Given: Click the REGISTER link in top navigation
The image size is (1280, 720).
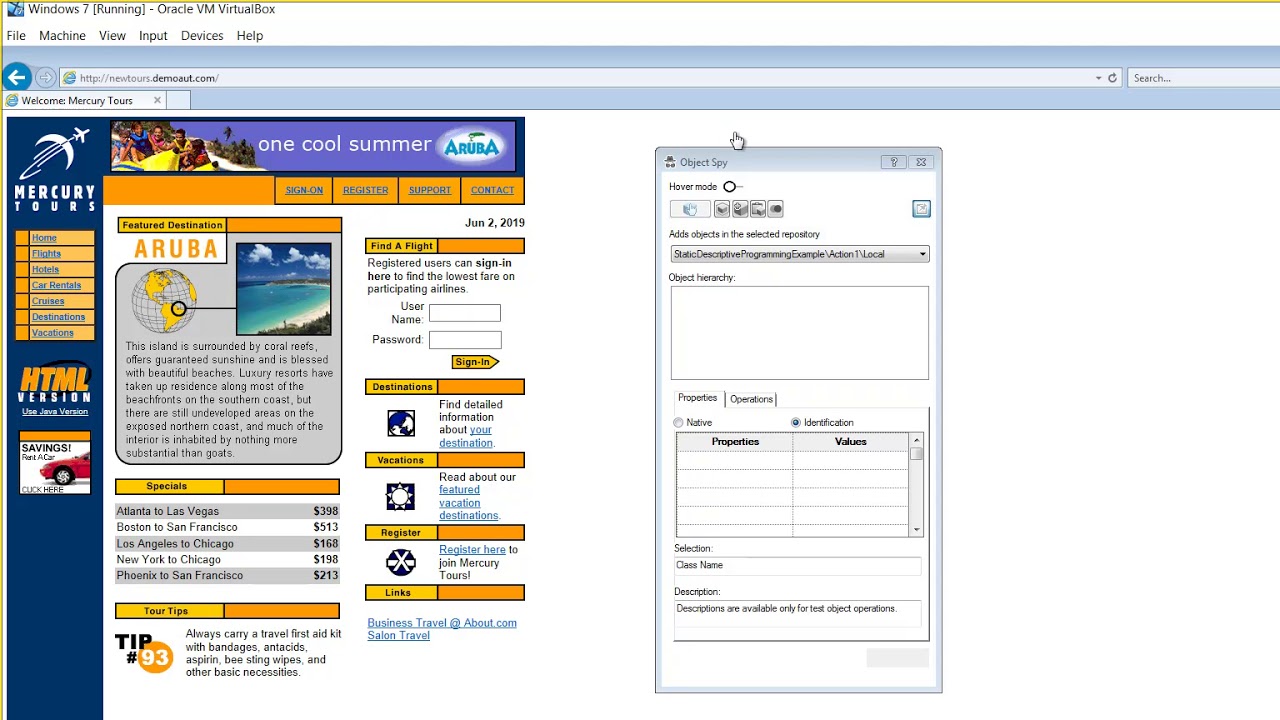Looking at the screenshot, I should (x=365, y=190).
